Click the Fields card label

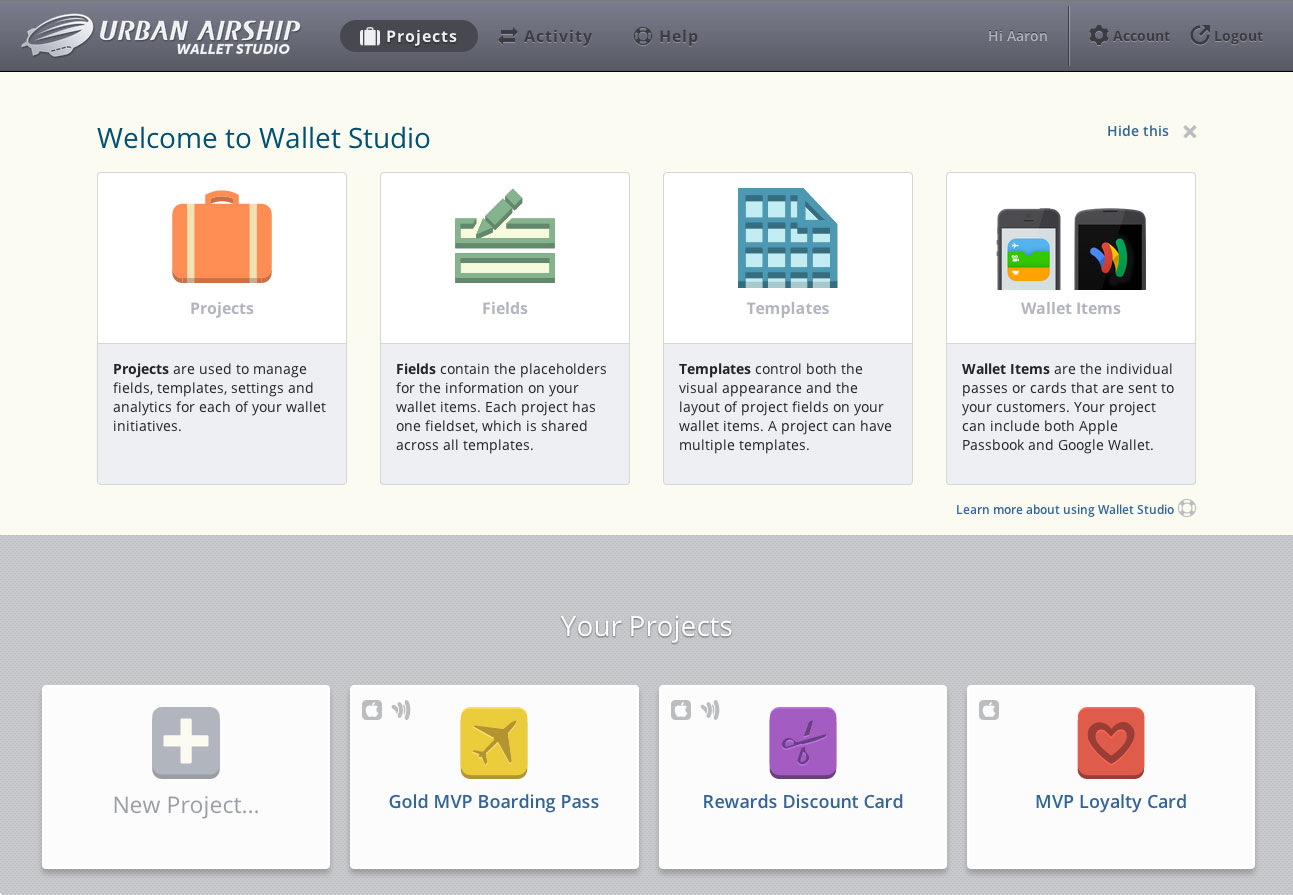click(505, 308)
